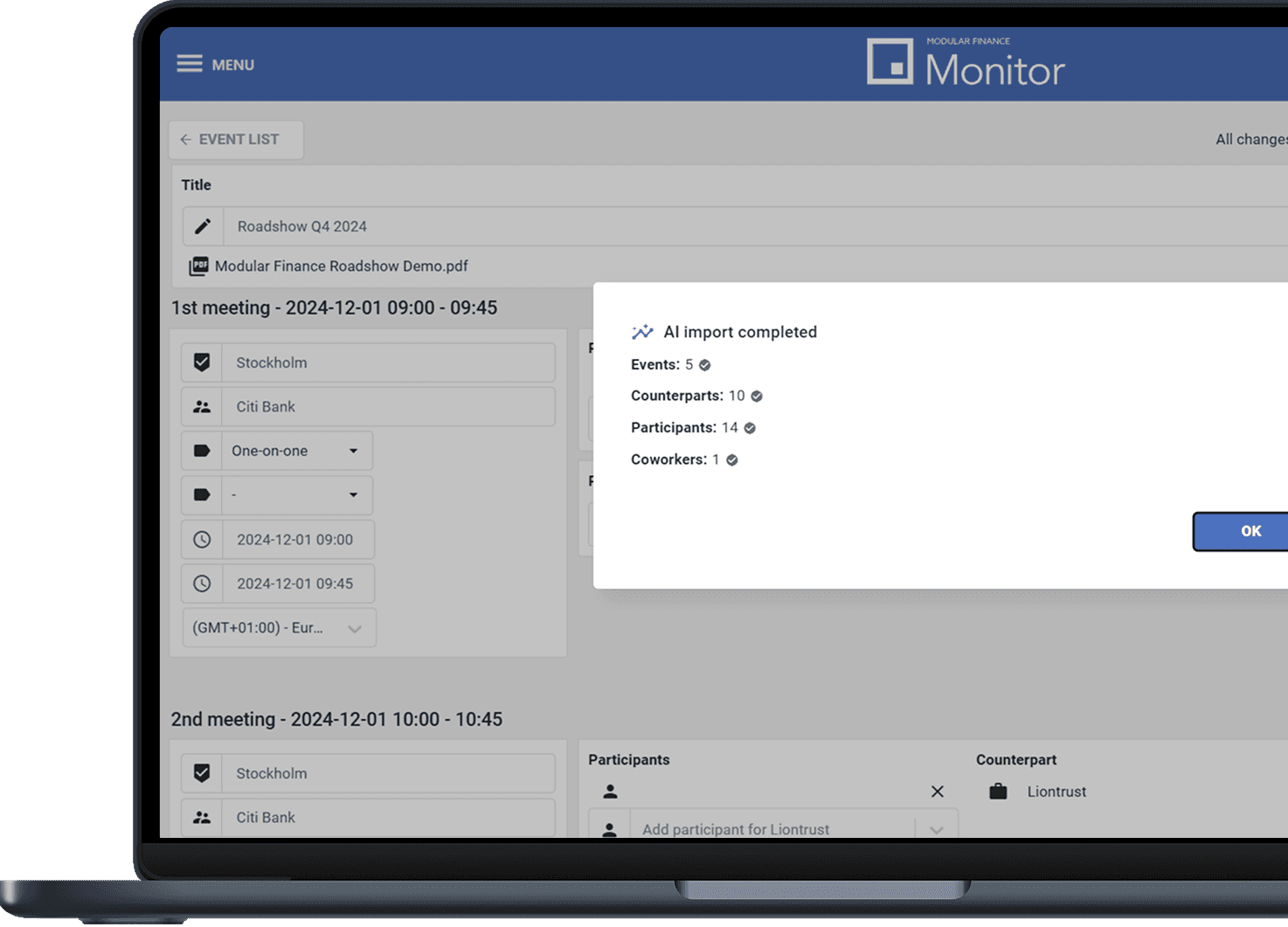The width and height of the screenshot is (1288, 927).
Task: Open the hamburger MENU icon
Action: 190,64
